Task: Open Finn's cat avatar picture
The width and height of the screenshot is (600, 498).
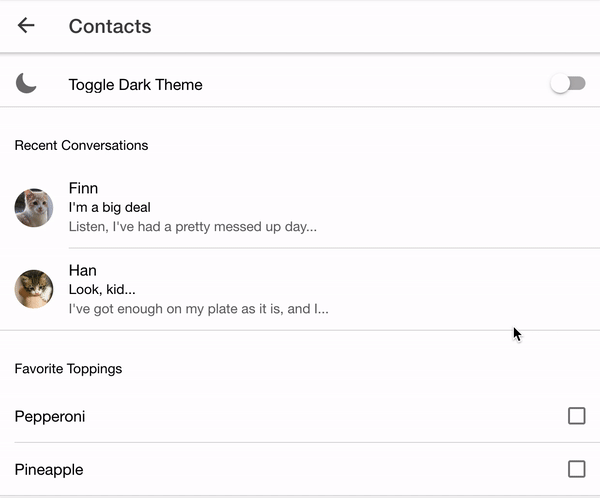Action: pos(34,207)
